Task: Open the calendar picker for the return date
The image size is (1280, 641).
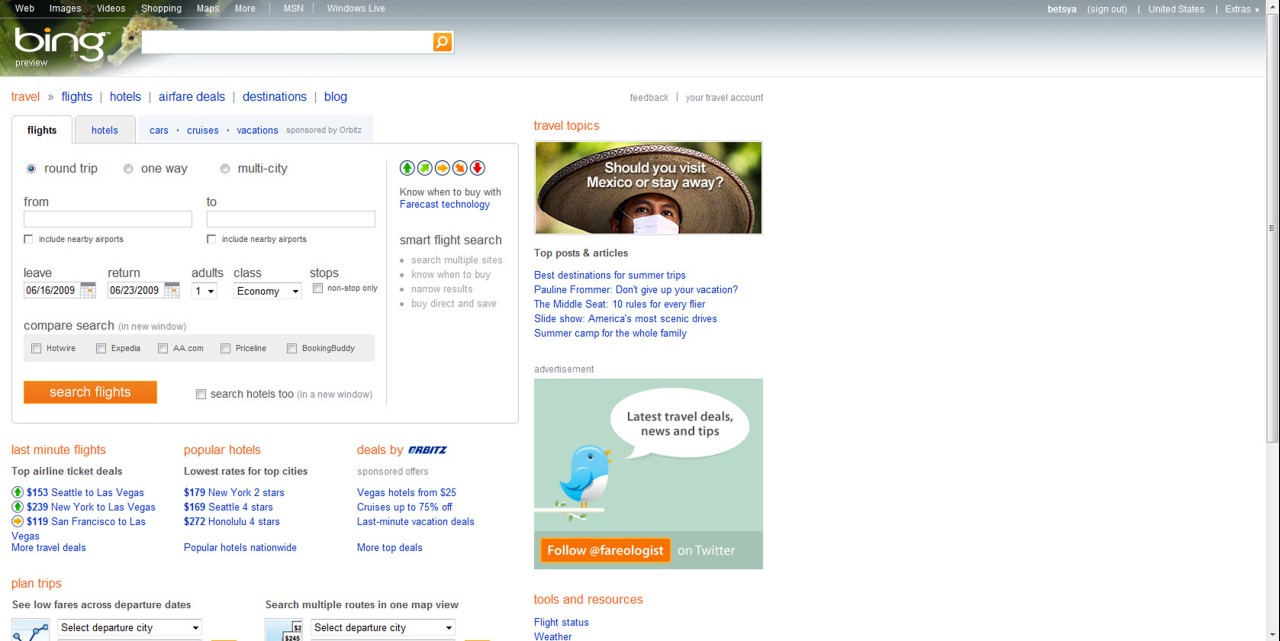Action: click(172, 290)
